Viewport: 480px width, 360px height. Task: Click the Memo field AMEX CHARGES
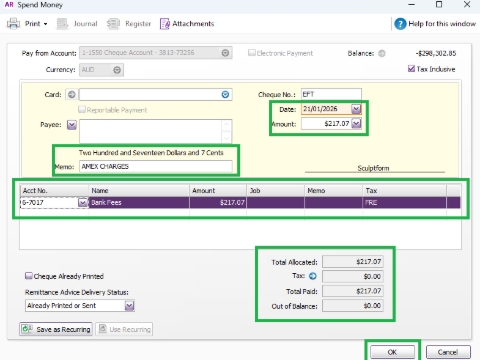point(156,166)
